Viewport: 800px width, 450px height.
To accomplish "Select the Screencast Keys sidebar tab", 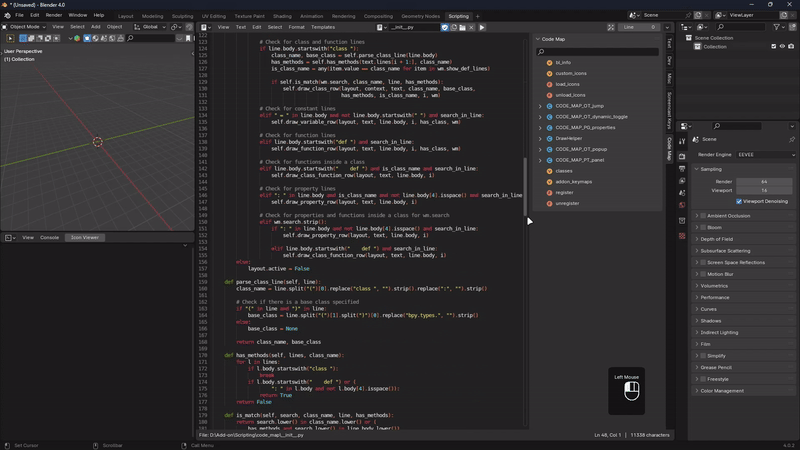I will click(669, 111).
